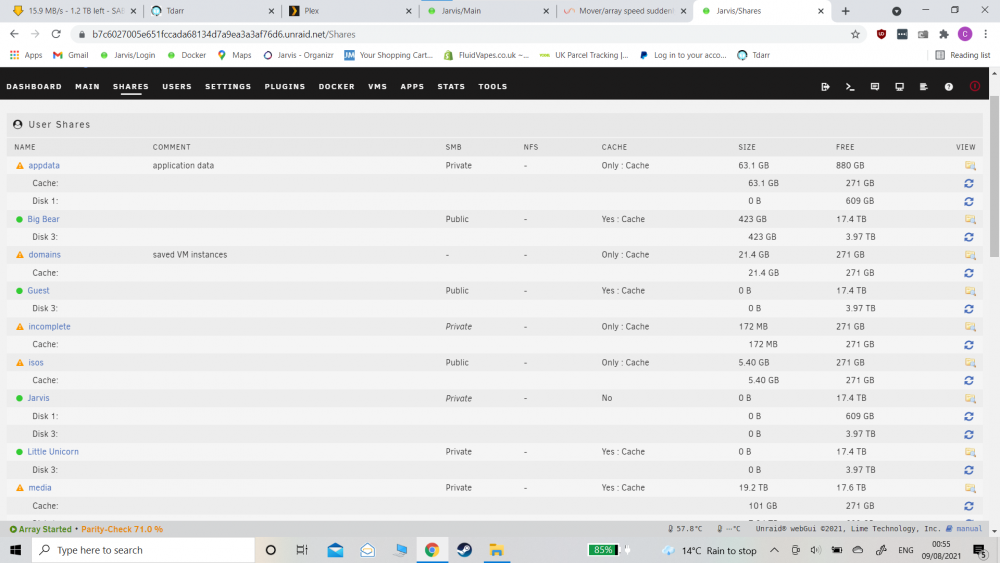1000x563 pixels.
Task: Click the red alert power icon
Action: point(974,86)
